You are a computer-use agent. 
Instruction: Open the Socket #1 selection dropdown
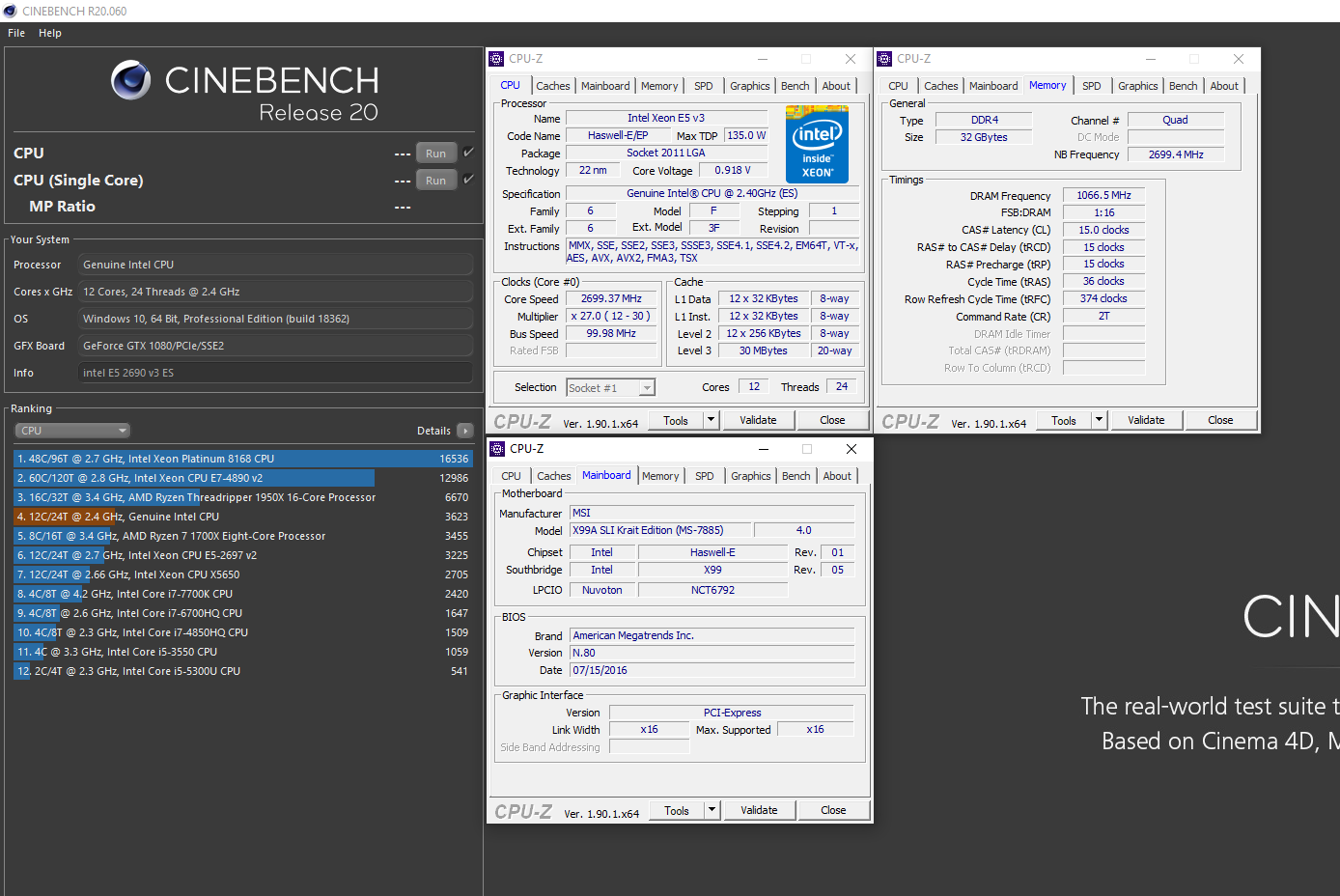point(610,388)
